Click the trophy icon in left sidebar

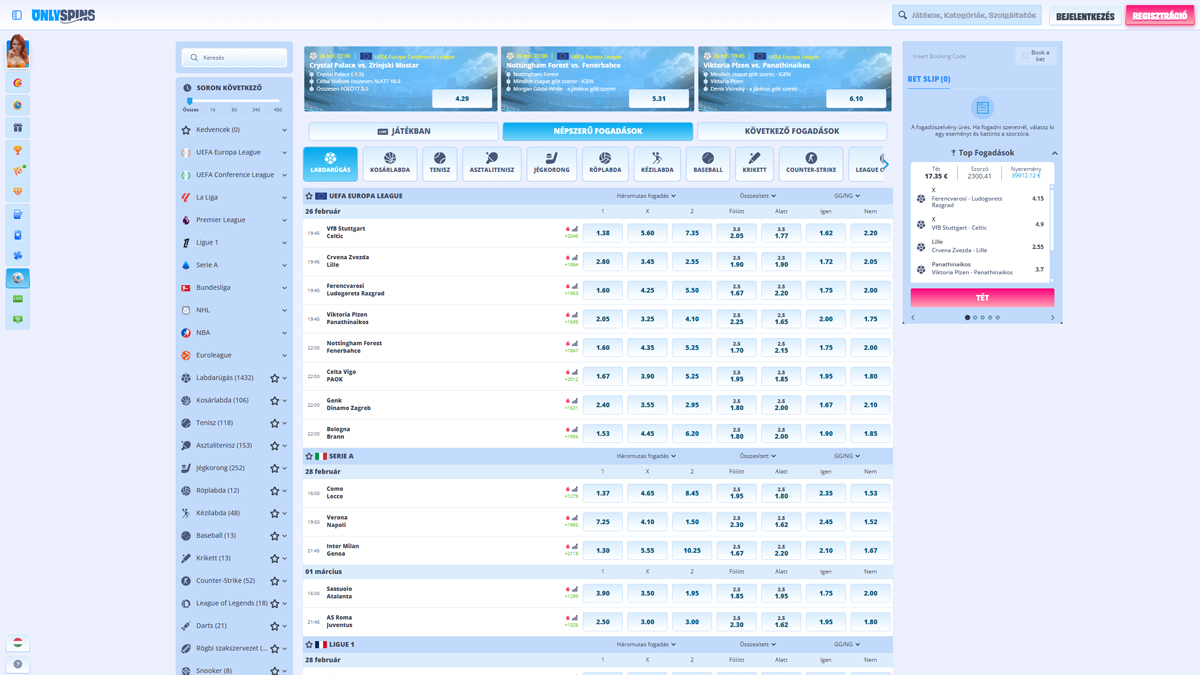pos(17,150)
